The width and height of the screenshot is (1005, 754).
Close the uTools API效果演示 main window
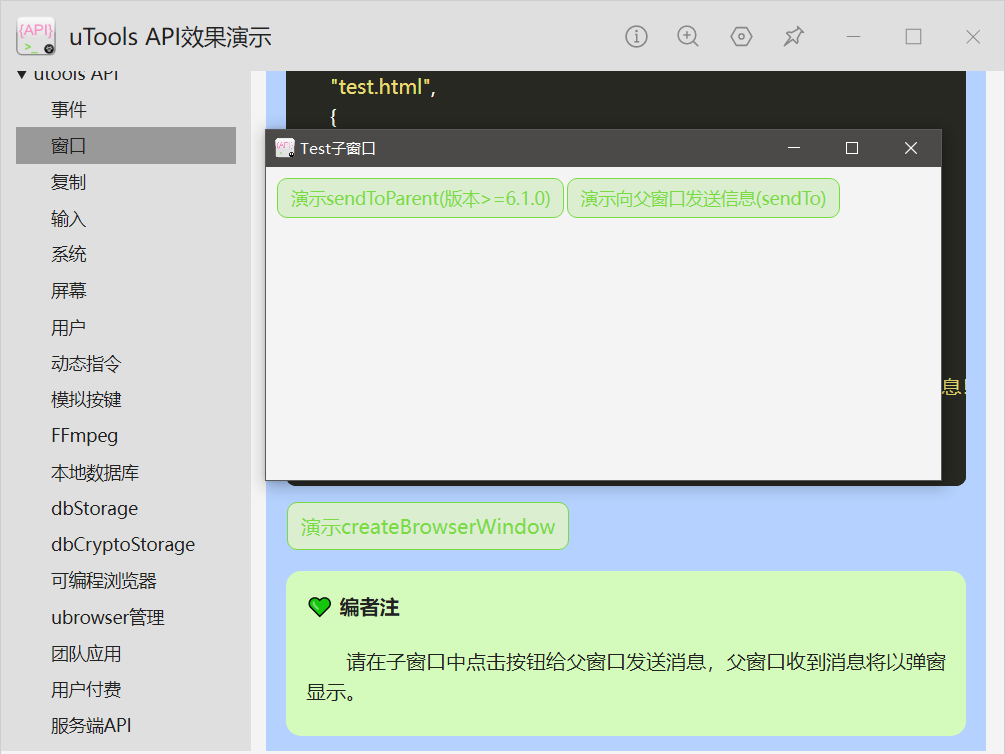point(973,37)
